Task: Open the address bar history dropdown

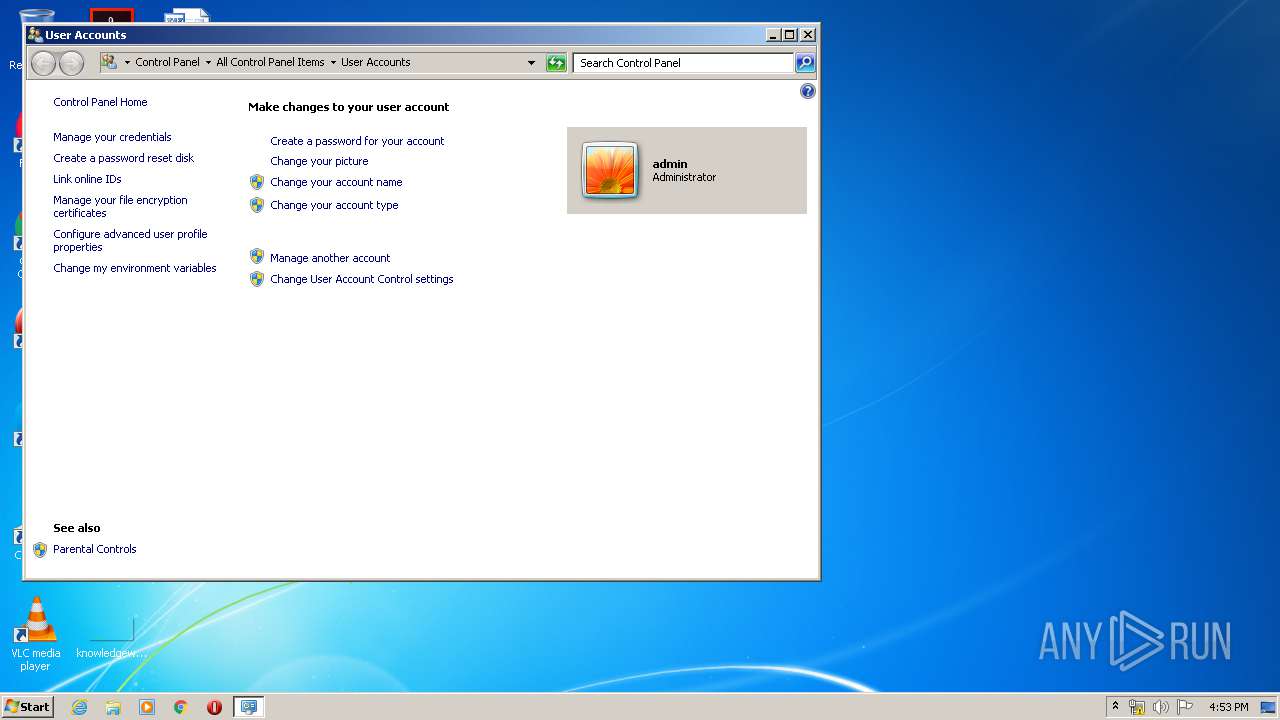Action: tap(531, 63)
